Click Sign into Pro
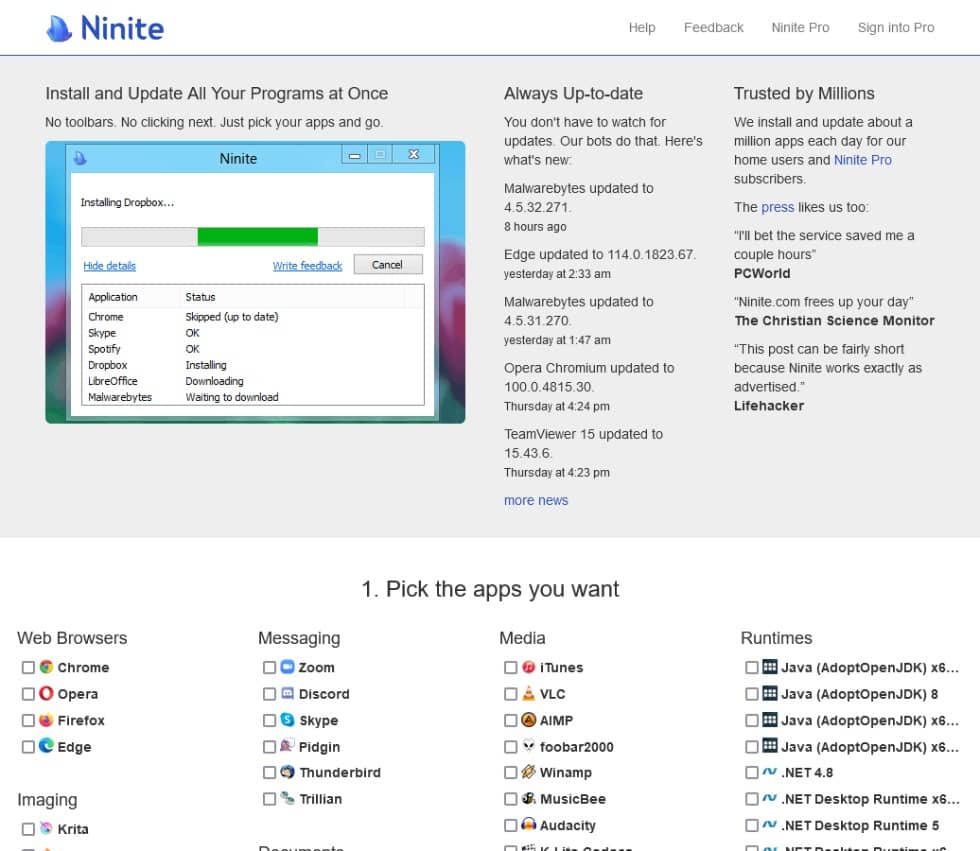 (x=896, y=27)
